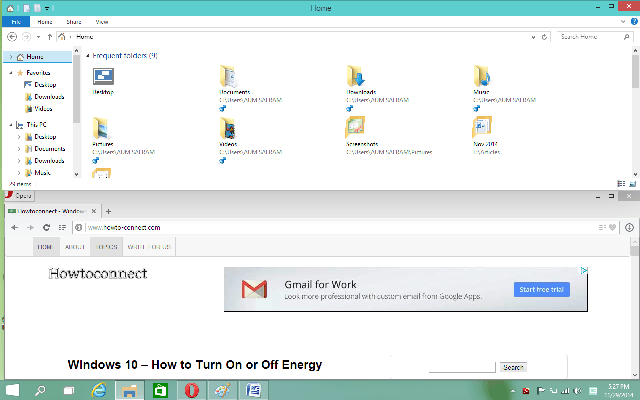Screen dimensions: 640x400
Task: Open HOME in Howtoconnect site navigation
Action: pyautogui.click(x=46, y=247)
